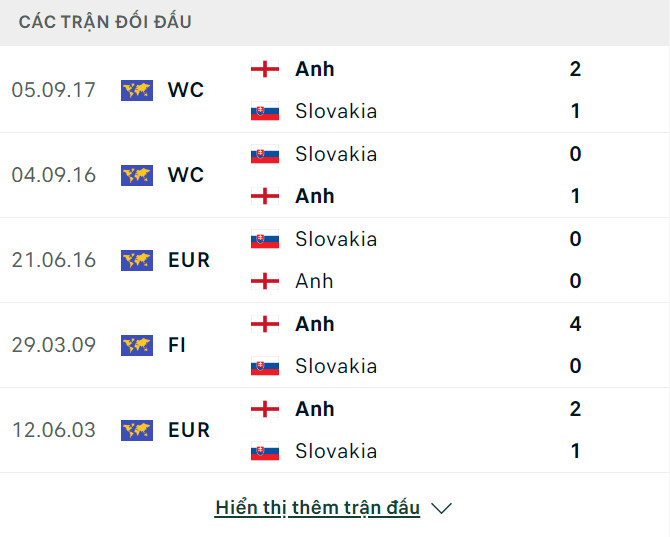Screen dimensions: 670x537
Task: Select Slovakia team name in 21.06.16 match
Action: (336, 239)
